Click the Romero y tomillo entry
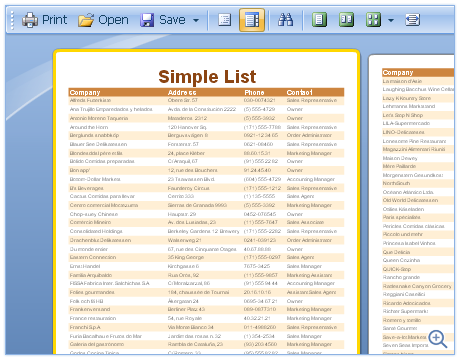 coord(402,320)
